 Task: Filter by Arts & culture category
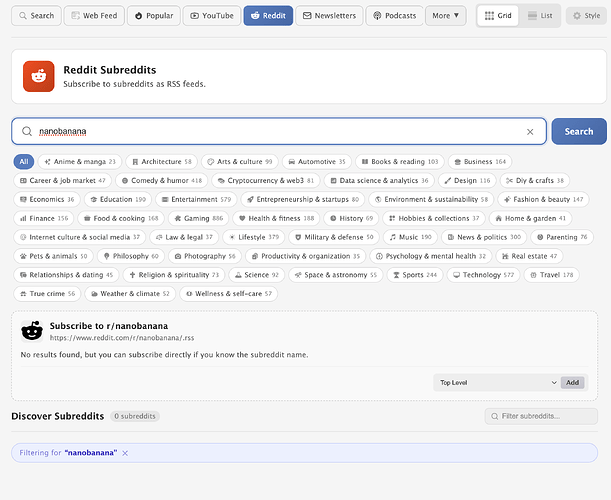coord(240,161)
